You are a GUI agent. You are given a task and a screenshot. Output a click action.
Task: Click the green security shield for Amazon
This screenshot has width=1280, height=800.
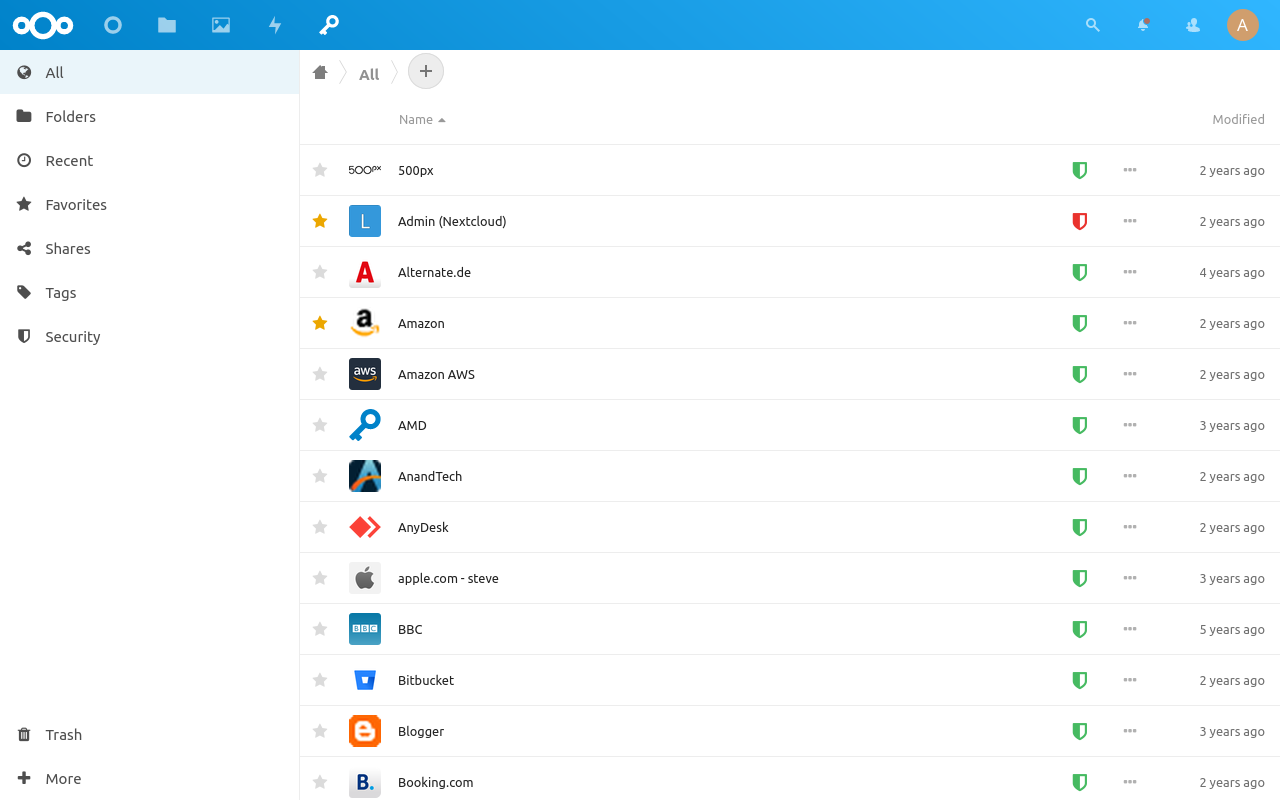(1079, 323)
